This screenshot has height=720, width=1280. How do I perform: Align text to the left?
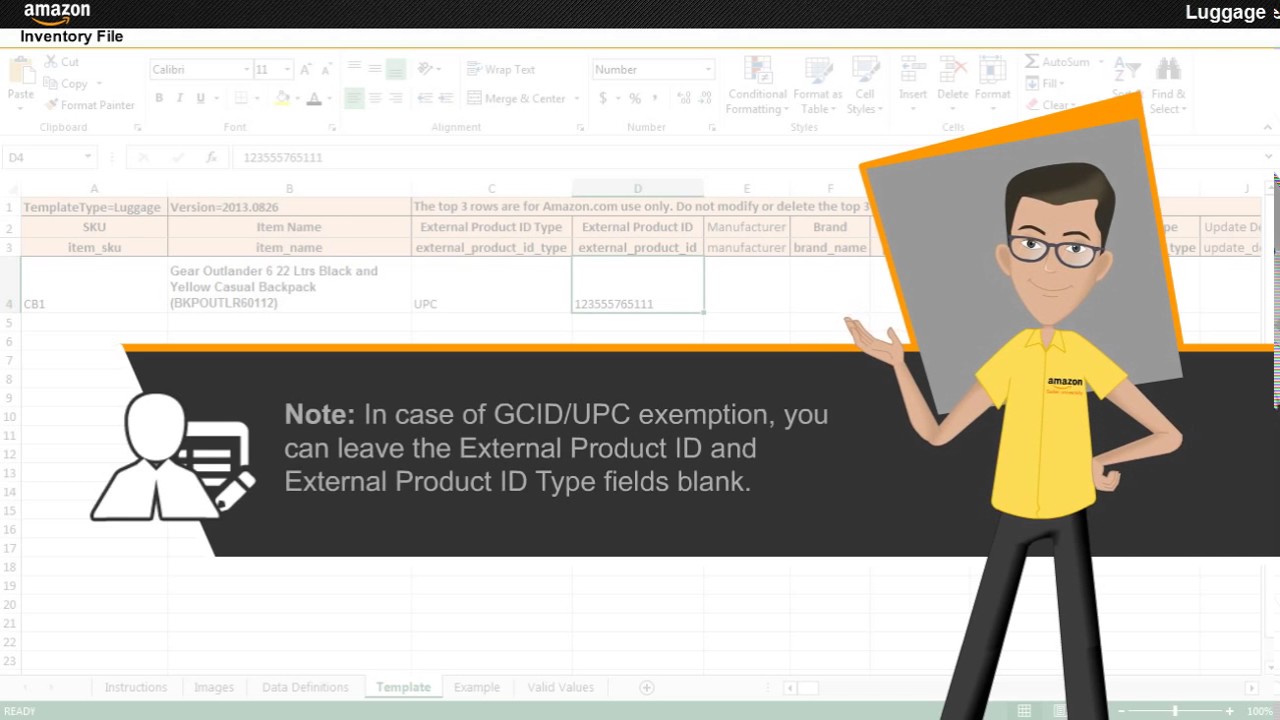pyautogui.click(x=354, y=98)
